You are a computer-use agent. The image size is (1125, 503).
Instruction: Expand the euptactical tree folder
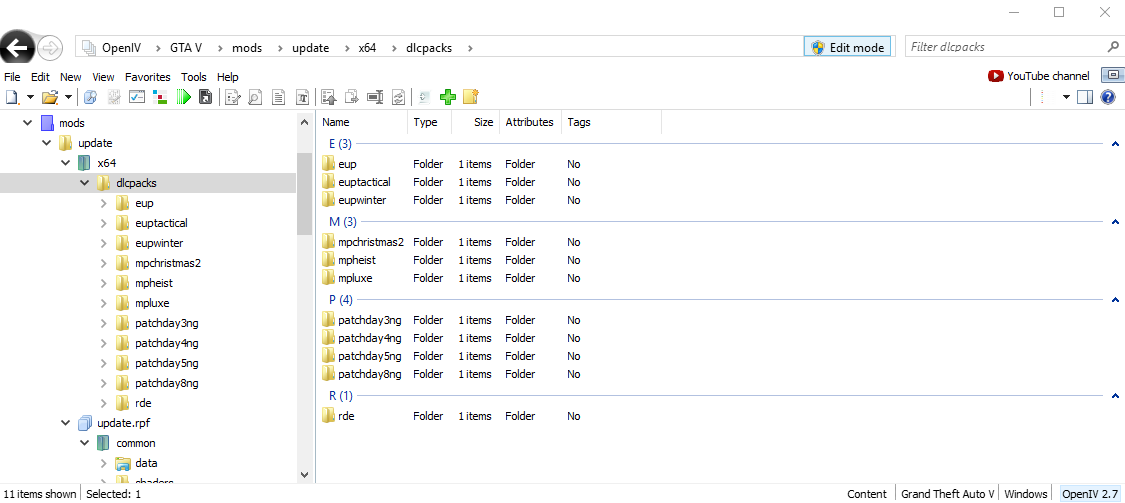click(104, 223)
